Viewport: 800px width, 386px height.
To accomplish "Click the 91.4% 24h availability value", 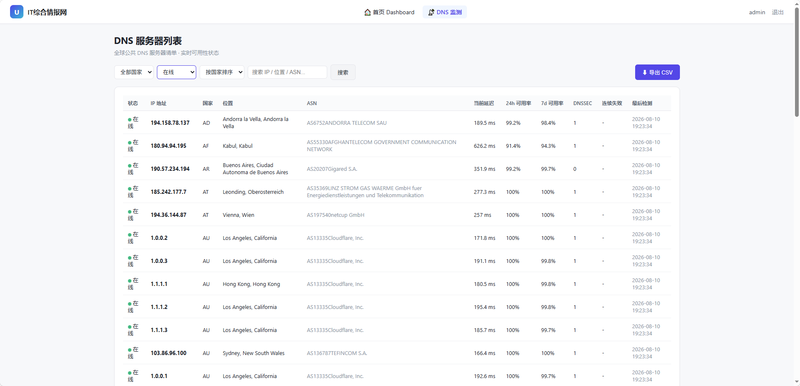I will tap(513, 146).
